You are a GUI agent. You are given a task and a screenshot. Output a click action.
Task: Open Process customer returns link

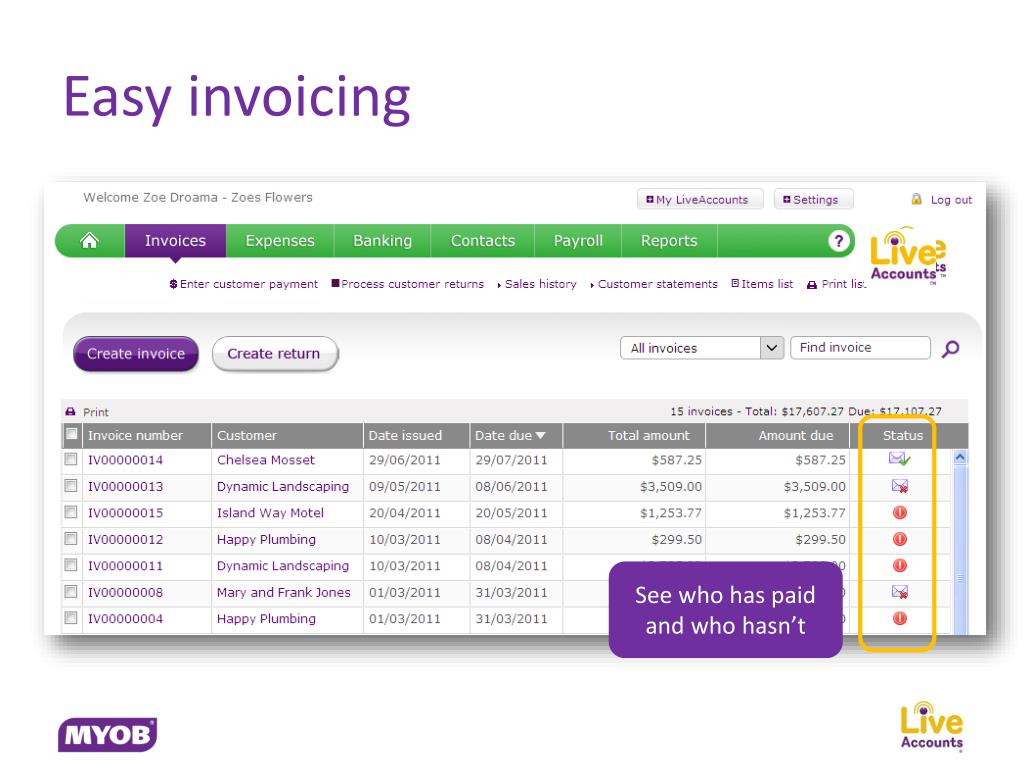point(408,284)
